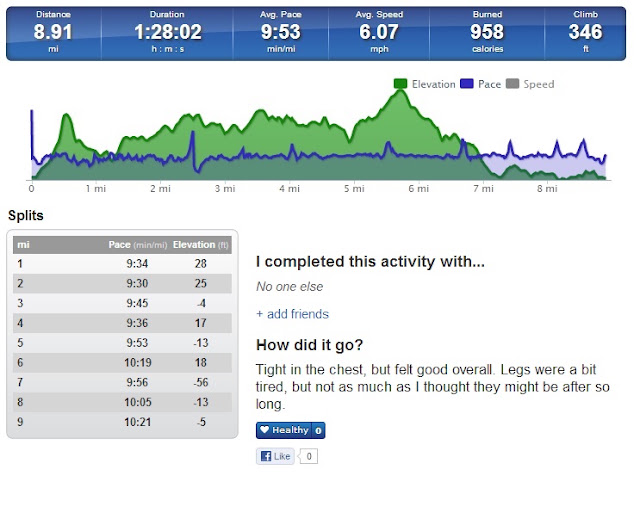The height and width of the screenshot is (519, 640).
Task: Click the Facebook logo icon
Action: pos(266,456)
